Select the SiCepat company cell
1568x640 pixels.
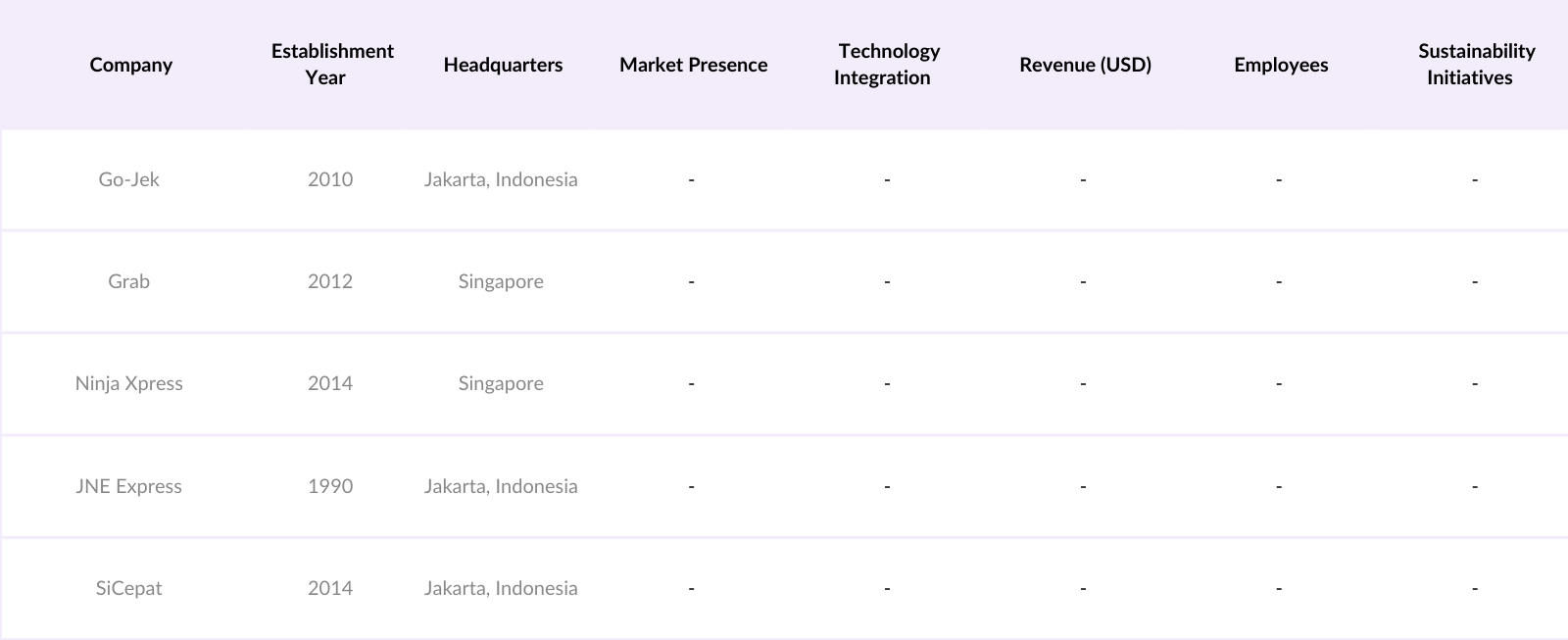point(128,588)
